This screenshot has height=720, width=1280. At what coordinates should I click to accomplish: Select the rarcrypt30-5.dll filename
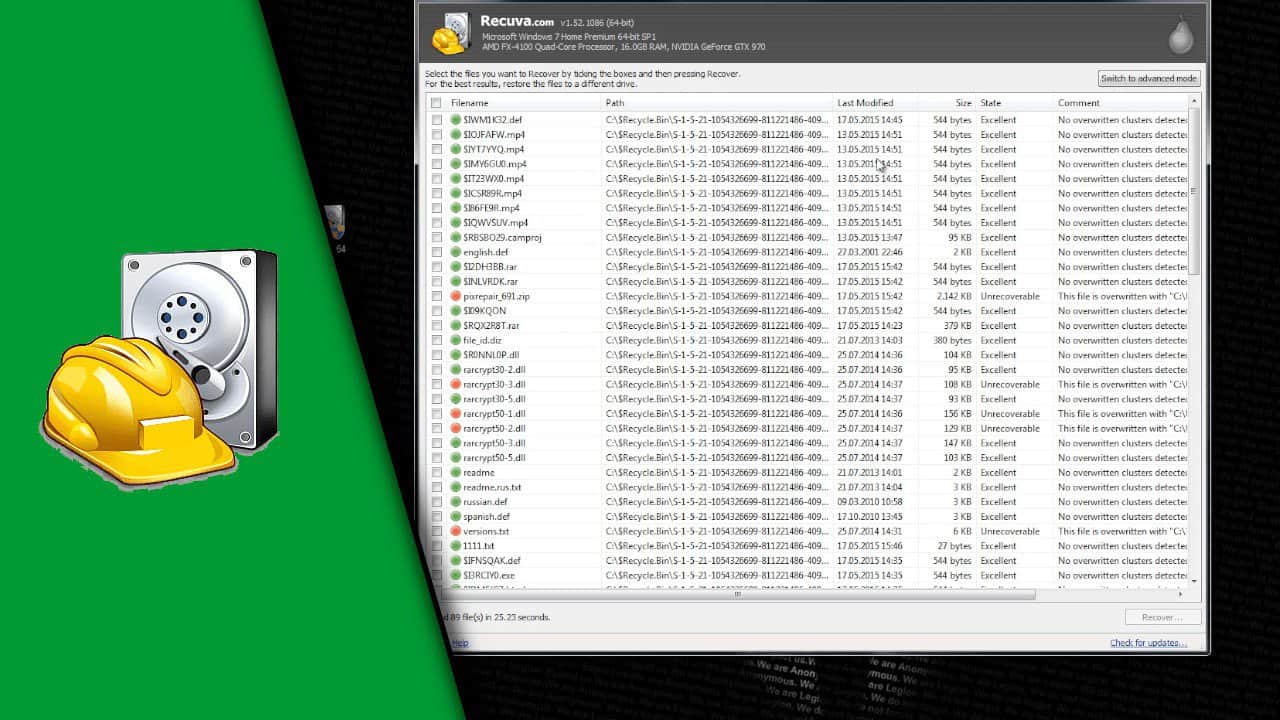click(x=494, y=399)
